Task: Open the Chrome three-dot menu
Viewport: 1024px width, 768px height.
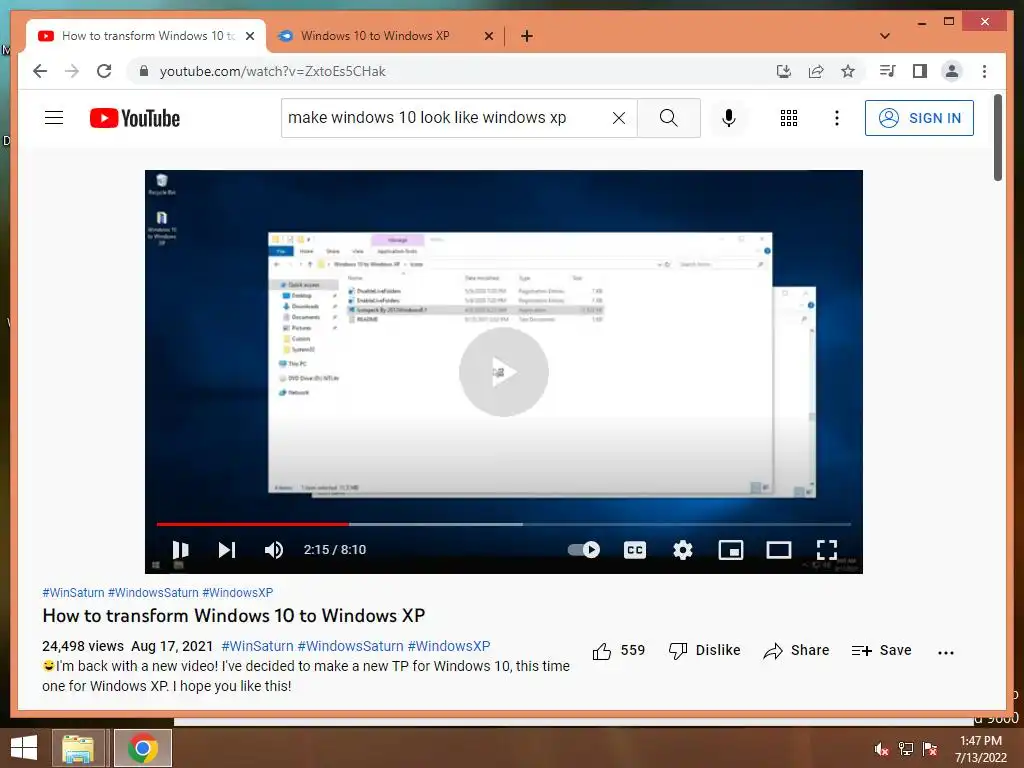Action: [984, 71]
